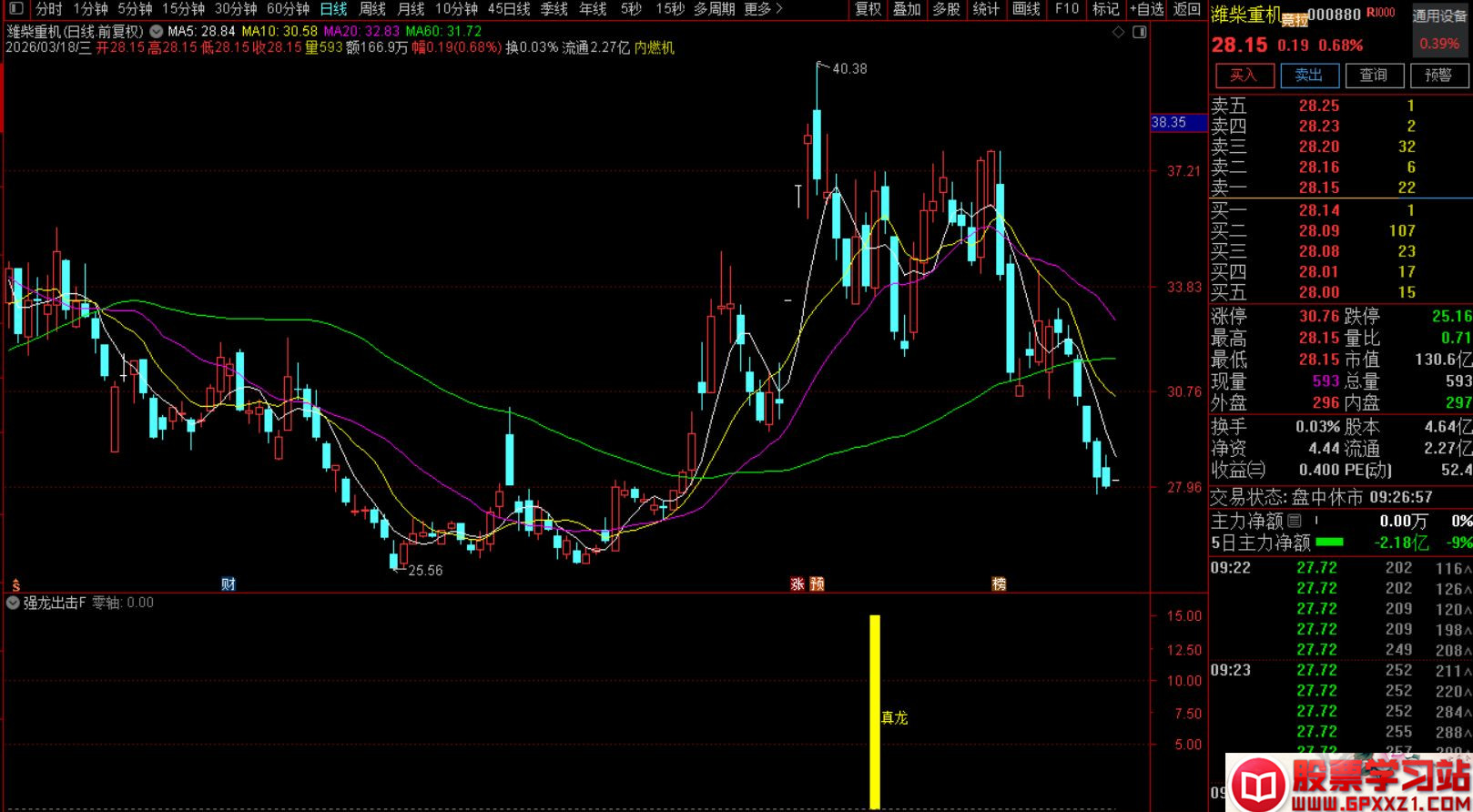Click the 竞拉 badge beside the stock name
1473x812 pixels.
tap(1294, 20)
